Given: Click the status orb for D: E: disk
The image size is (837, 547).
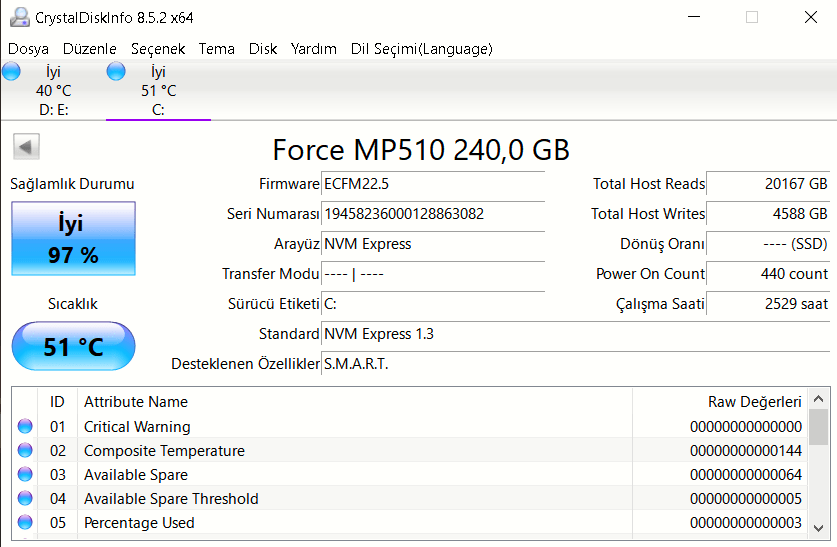Looking at the screenshot, I should tap(12, 71).
